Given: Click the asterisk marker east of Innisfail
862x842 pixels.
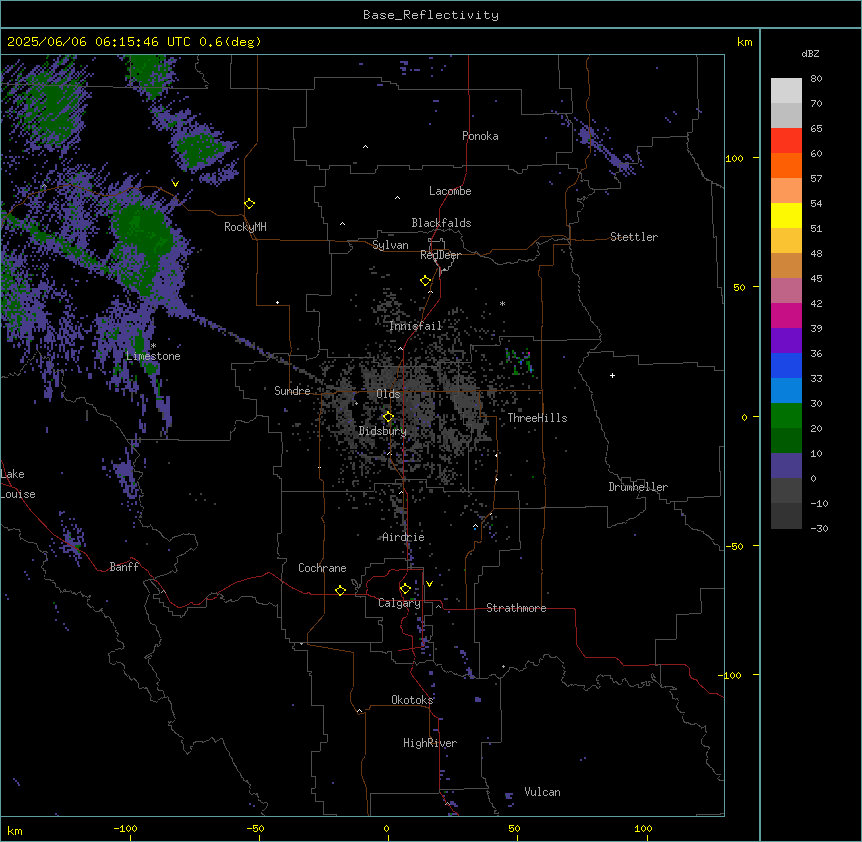Looking at the screenshot, I should [x=502, y=303].
